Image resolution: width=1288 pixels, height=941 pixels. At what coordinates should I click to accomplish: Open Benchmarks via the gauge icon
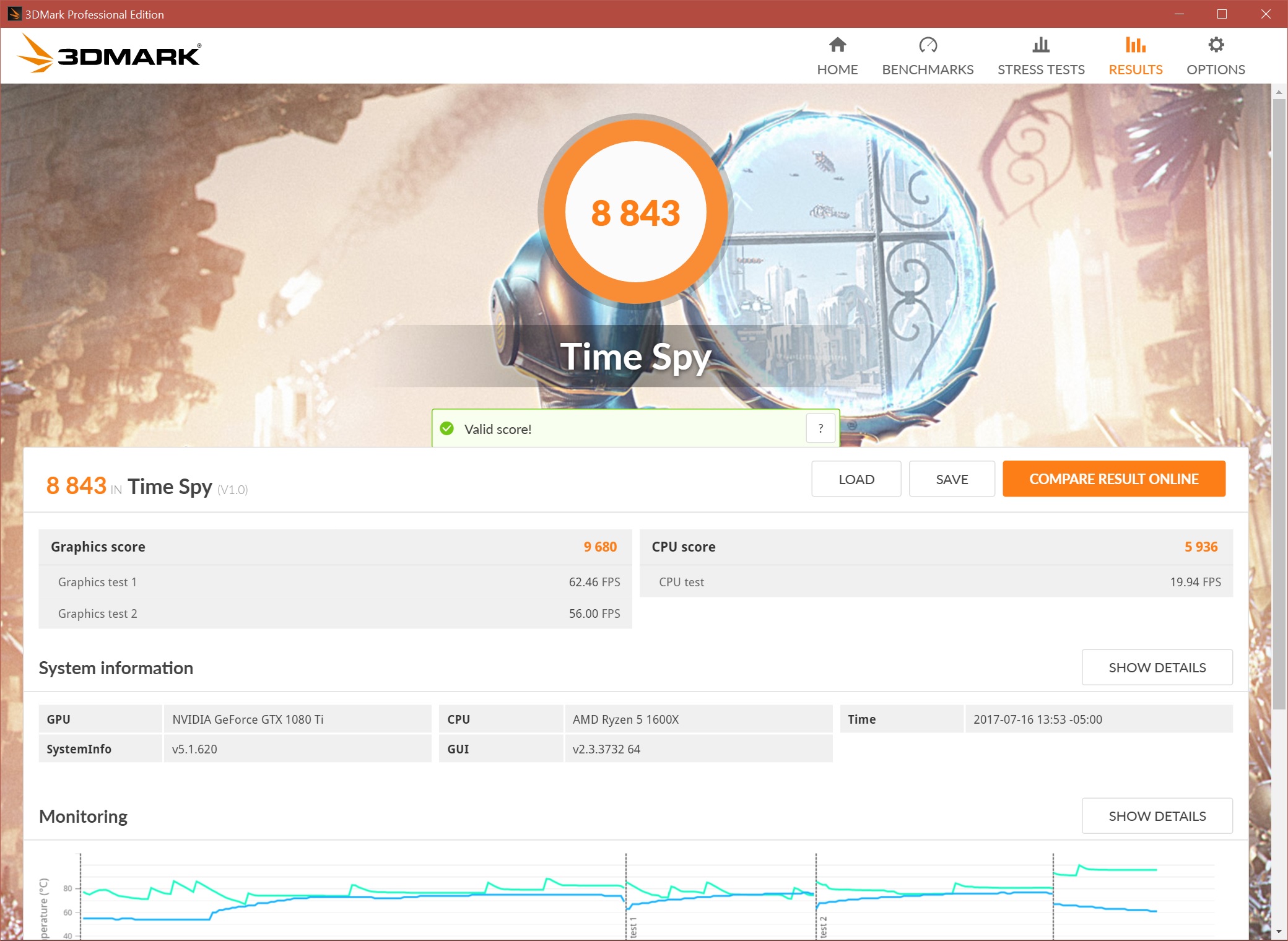coord(928,45)
